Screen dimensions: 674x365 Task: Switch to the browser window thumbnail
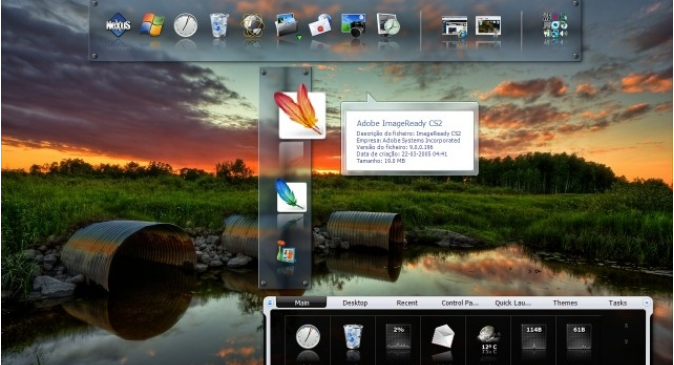(x=454, y=26)
